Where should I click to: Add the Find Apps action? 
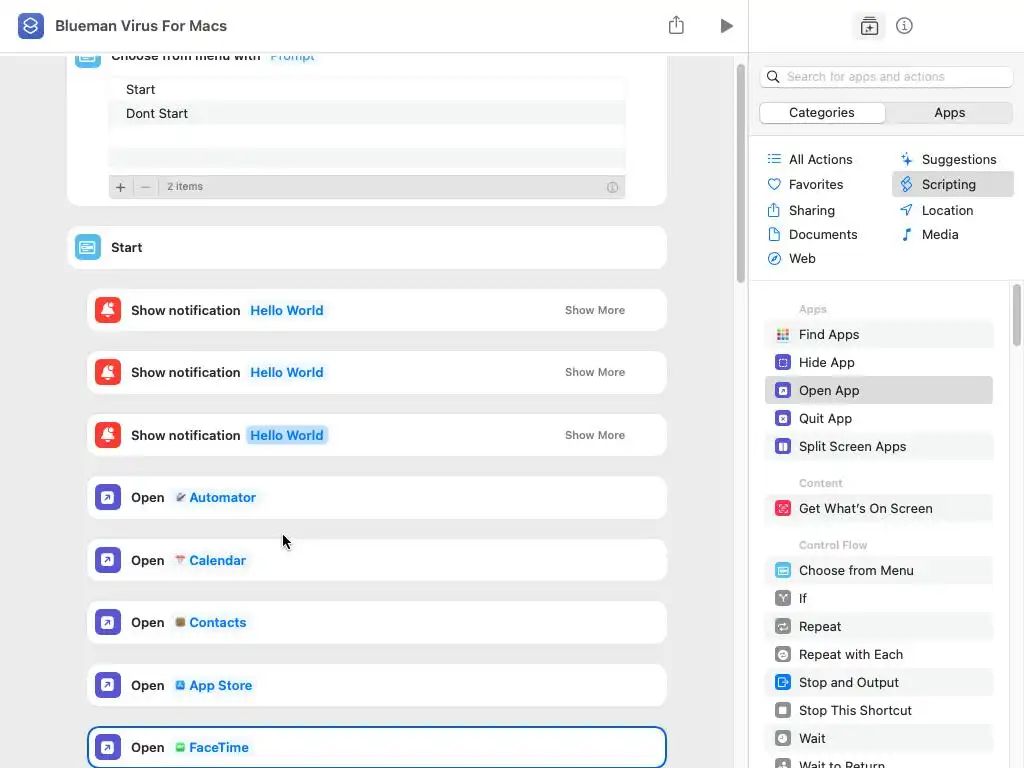[x=878, y=334]
